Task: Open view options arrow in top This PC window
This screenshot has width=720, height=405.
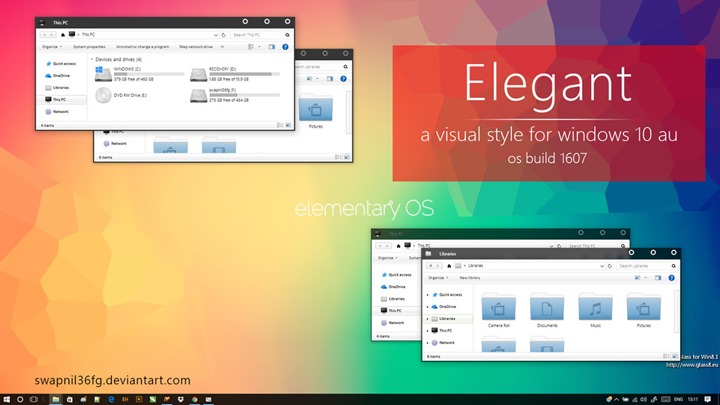Action: (259, 47)
